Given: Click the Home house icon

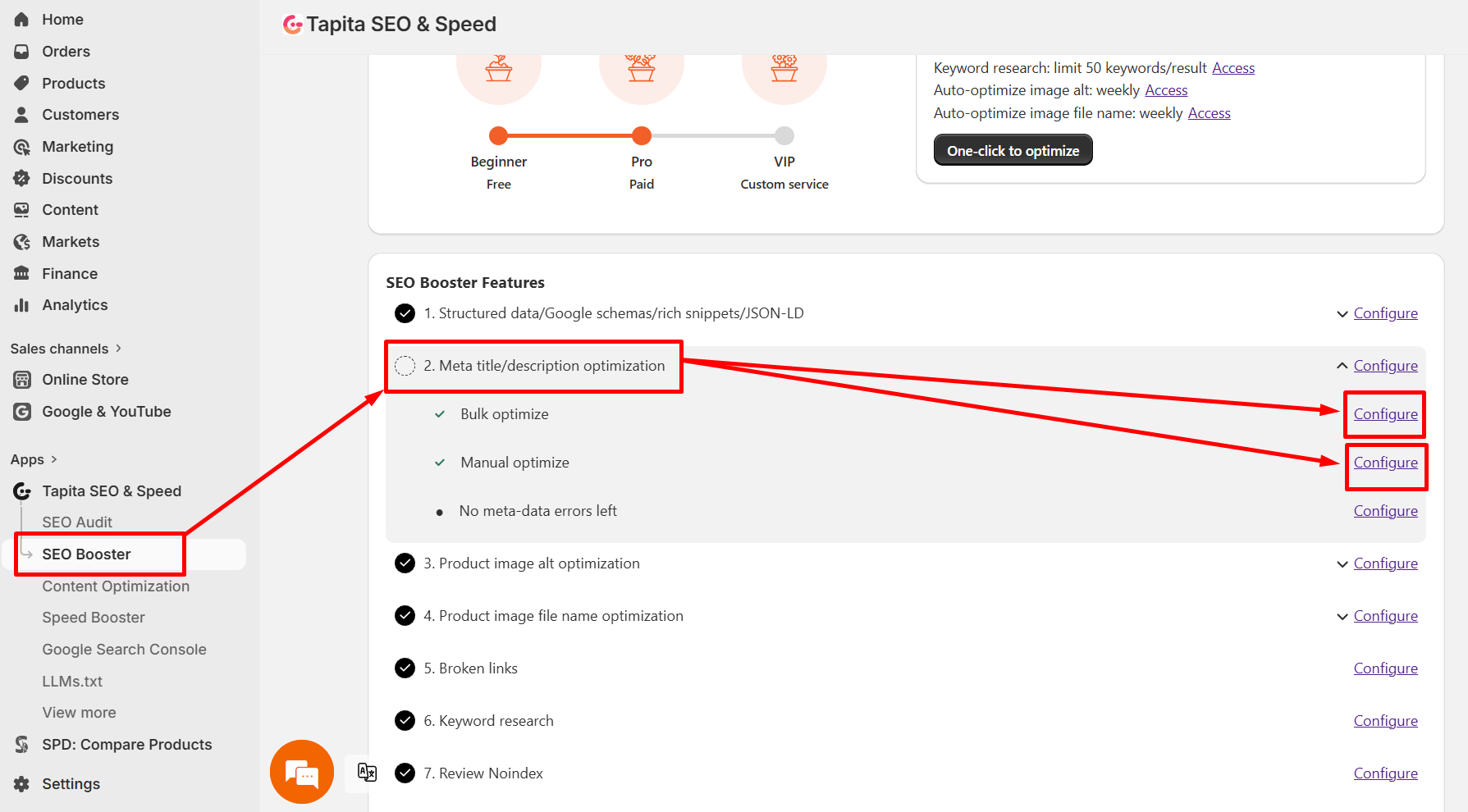Looking at the screenshot, I should [22, 20].
